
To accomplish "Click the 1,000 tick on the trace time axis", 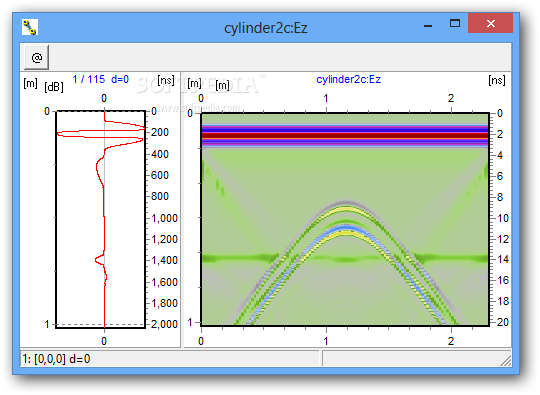I will pos(165,218).
